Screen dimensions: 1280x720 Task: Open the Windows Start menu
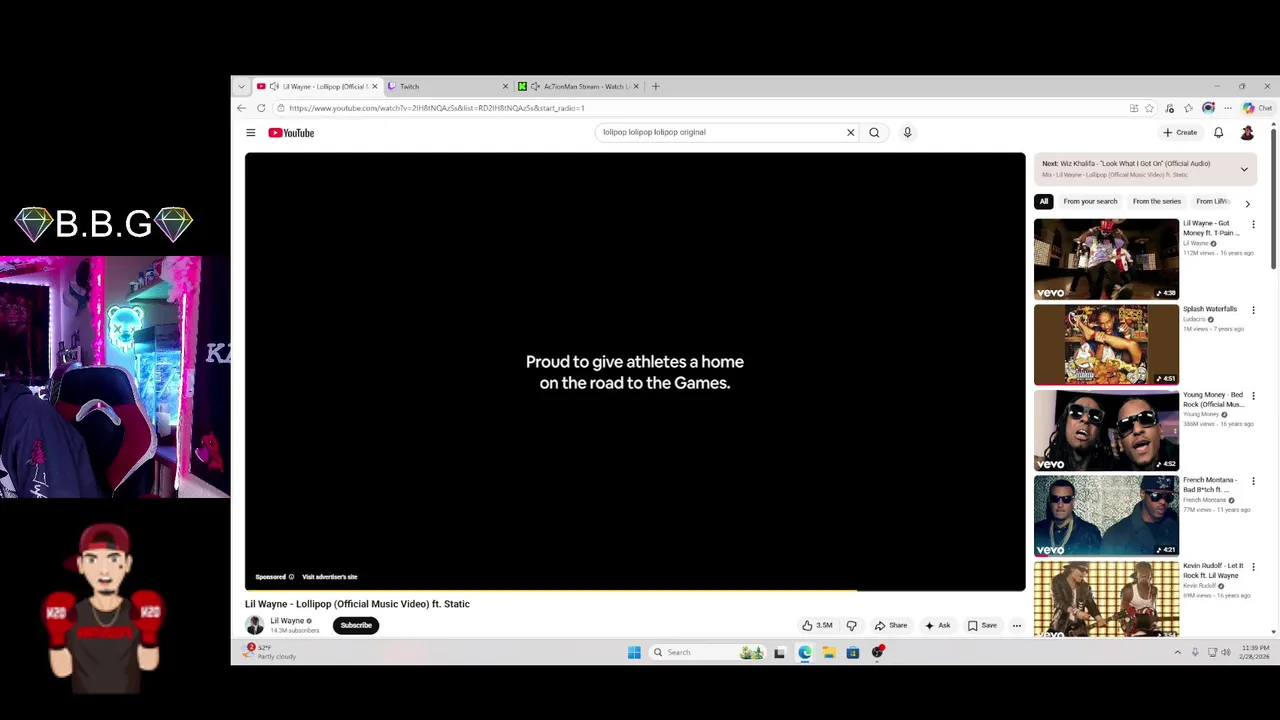click(634, 652)
